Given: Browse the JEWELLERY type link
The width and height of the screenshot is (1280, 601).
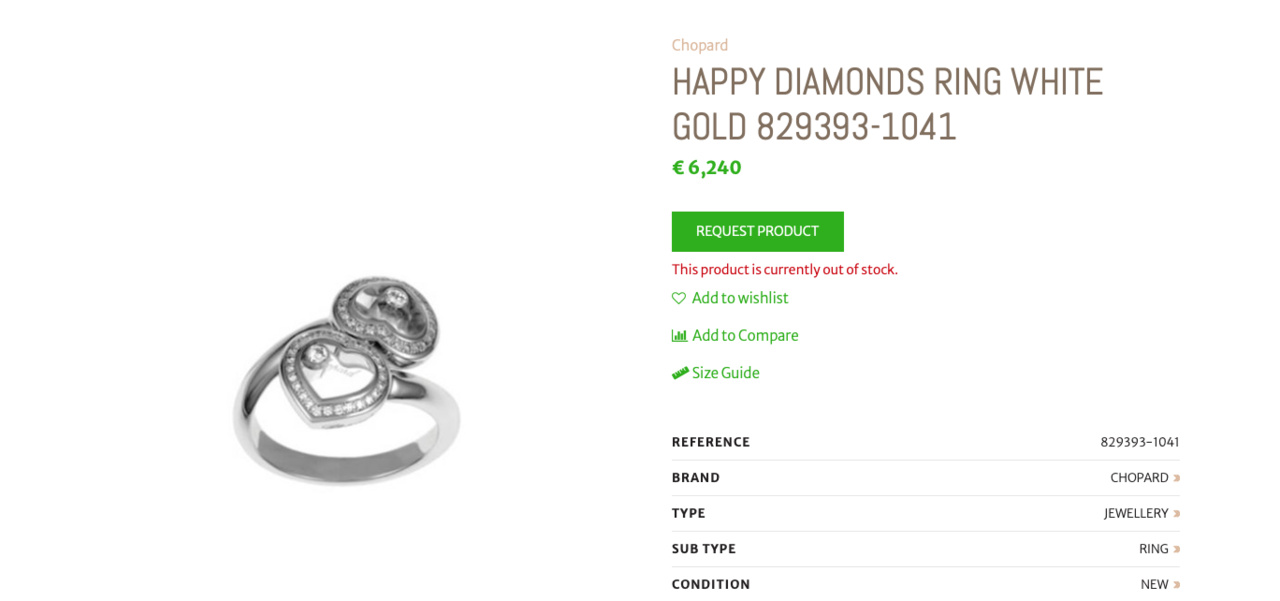Looking at the screenshot, I should [1136, 514].
